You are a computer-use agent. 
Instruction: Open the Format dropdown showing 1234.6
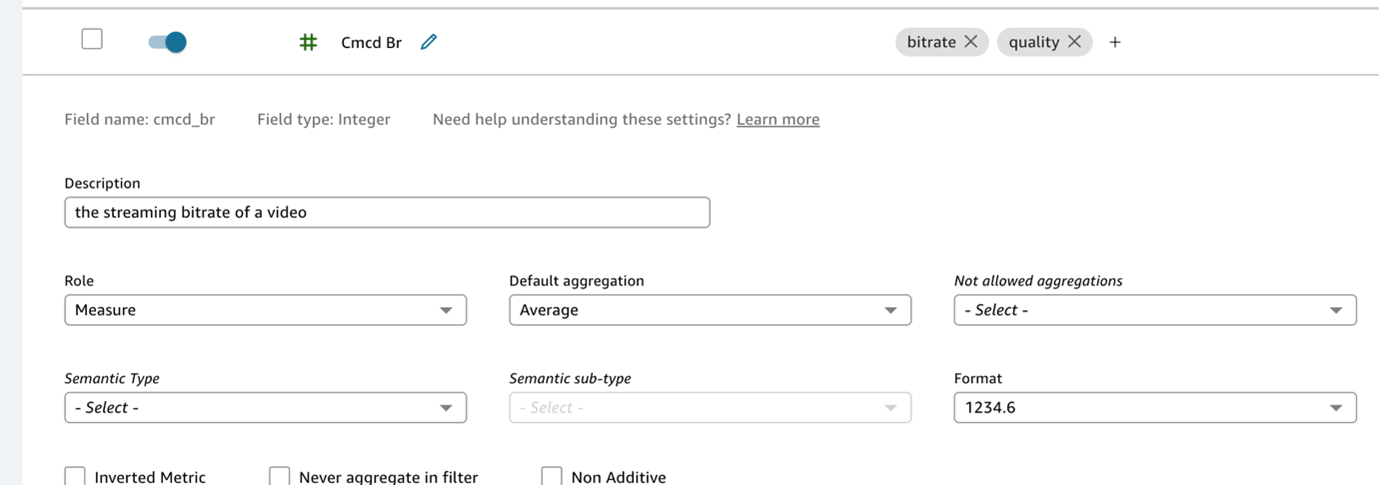1155,408
